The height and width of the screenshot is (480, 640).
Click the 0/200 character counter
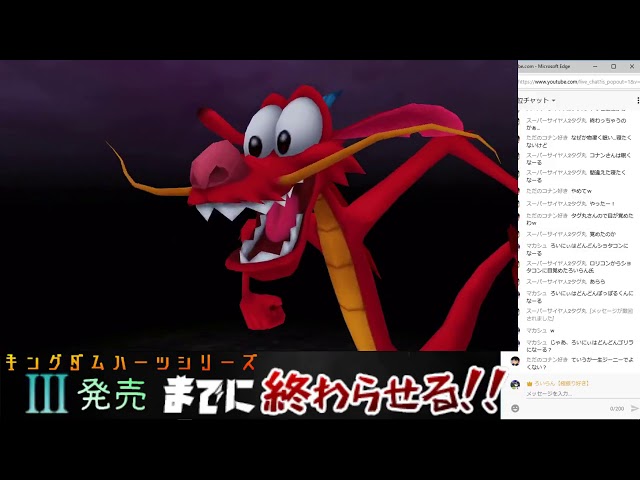tap(617, 409)
